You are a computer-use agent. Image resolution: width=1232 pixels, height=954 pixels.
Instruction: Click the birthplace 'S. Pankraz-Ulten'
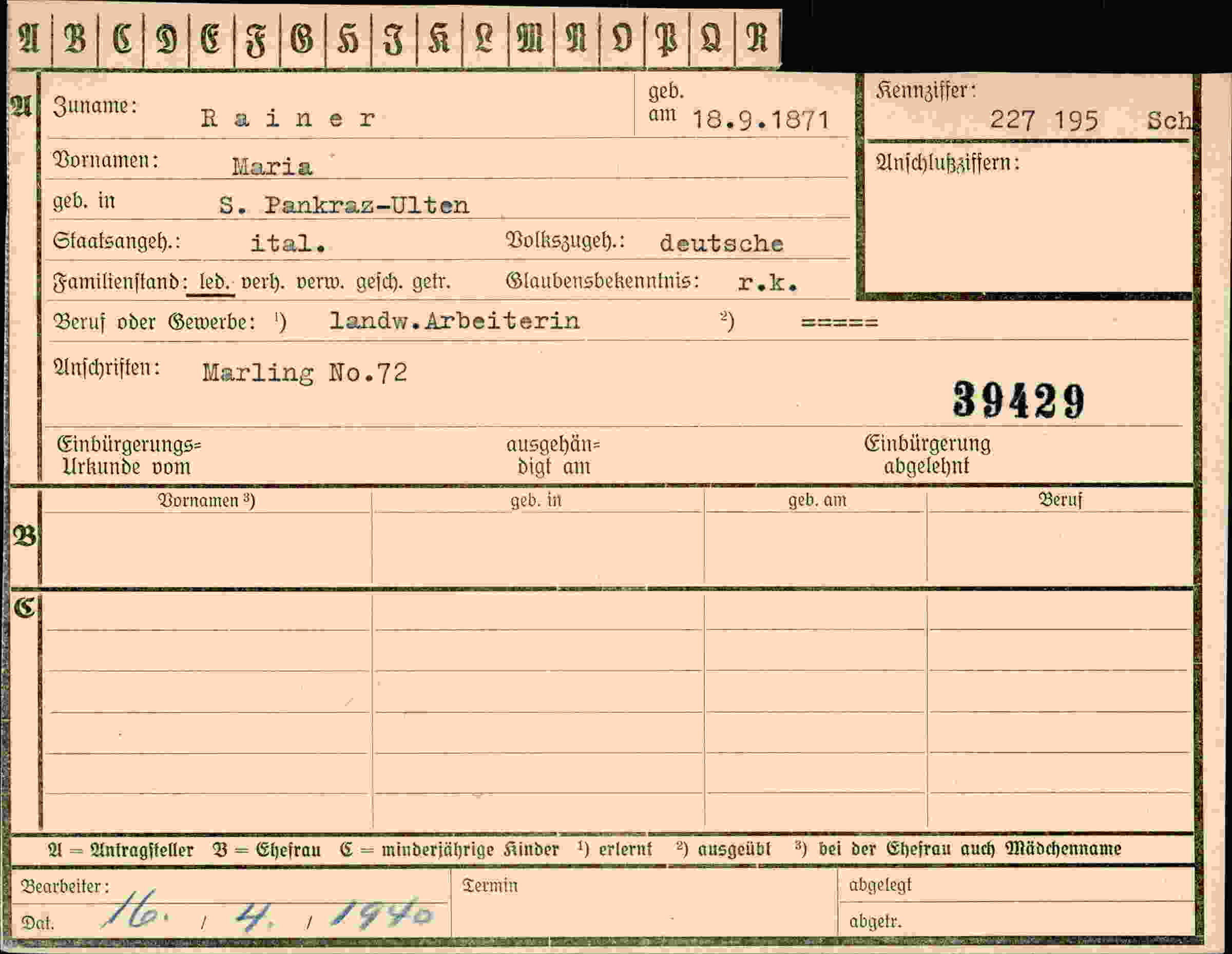(x=344, y=205)
